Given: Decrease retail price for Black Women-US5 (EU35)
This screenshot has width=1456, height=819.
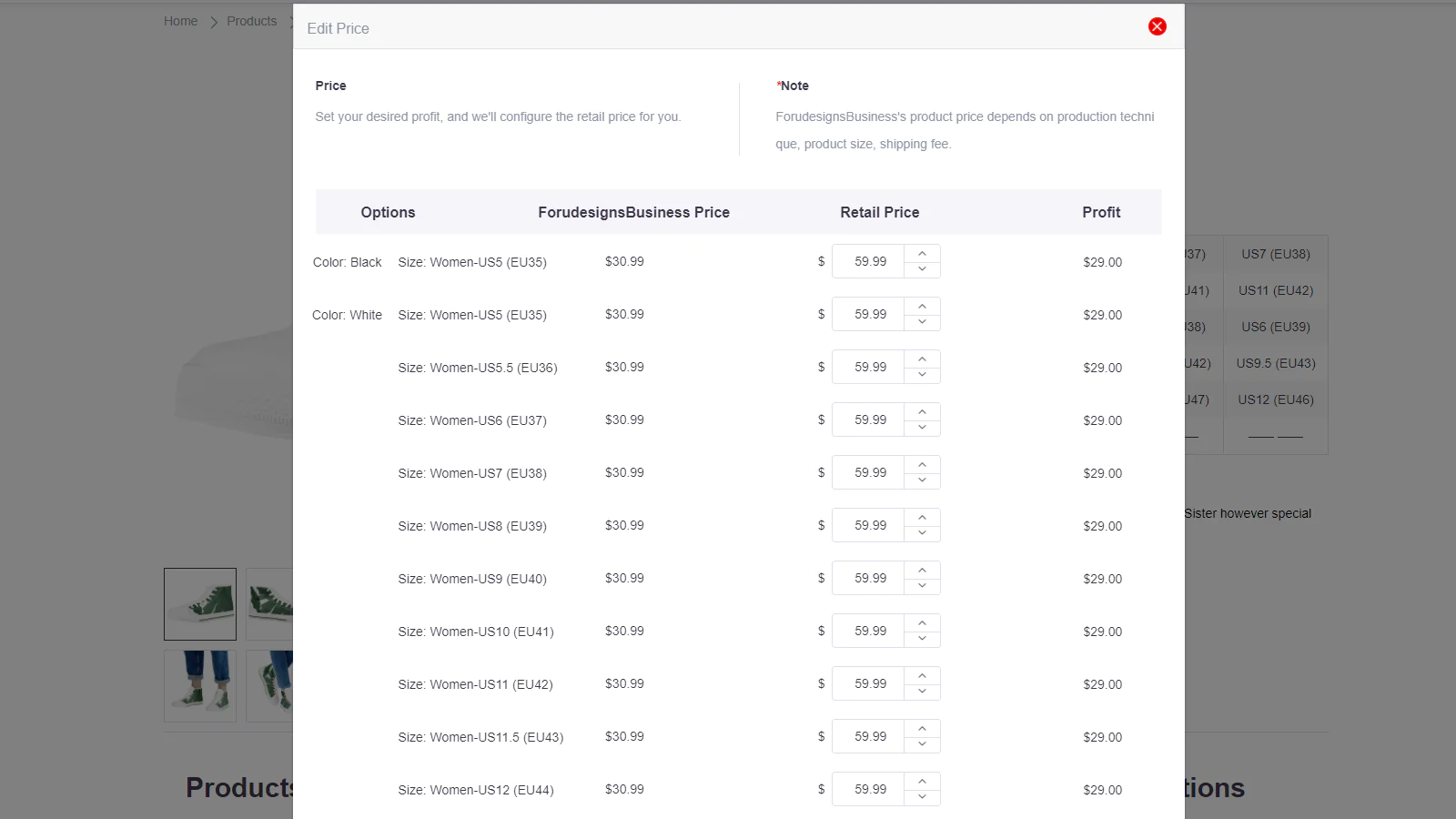Looking at the screenshot, I should pyautogui.click(x=922, y=269).
